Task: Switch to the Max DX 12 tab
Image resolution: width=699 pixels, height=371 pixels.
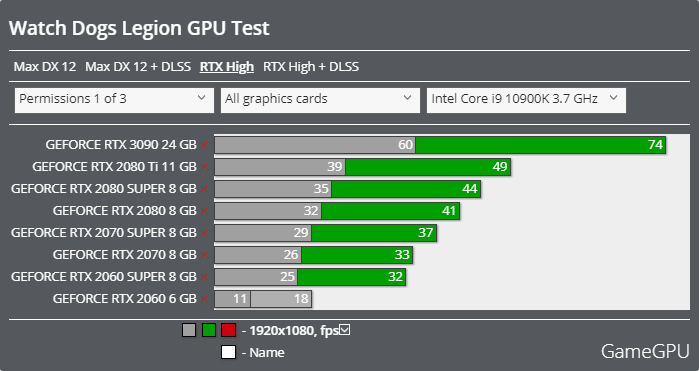Action: (x=45, y=67)
